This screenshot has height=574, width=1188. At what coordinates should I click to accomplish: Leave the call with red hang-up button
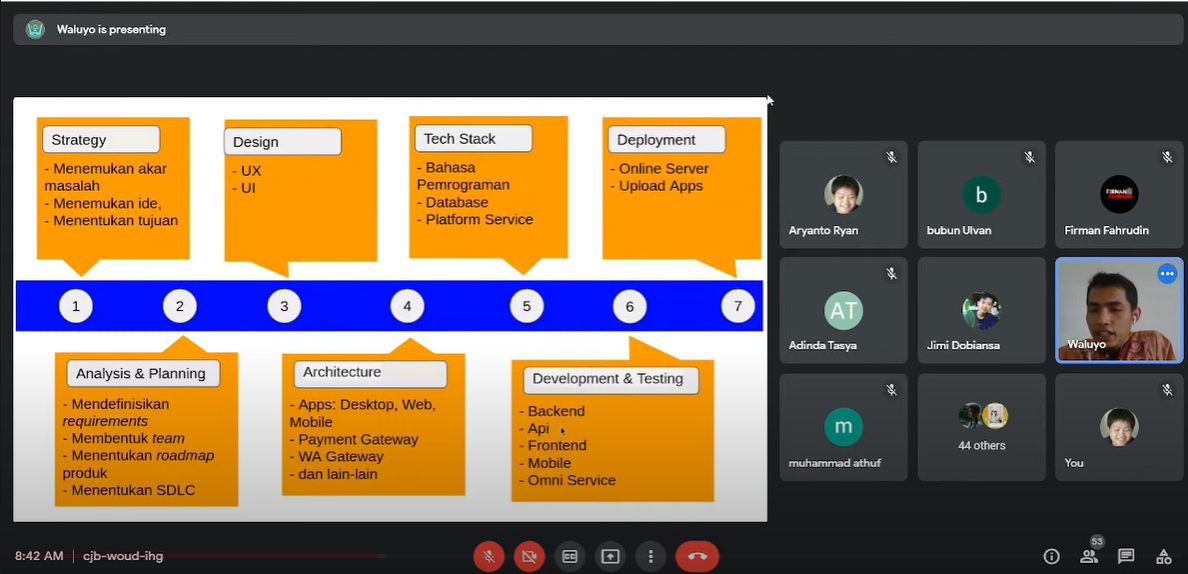697,556
